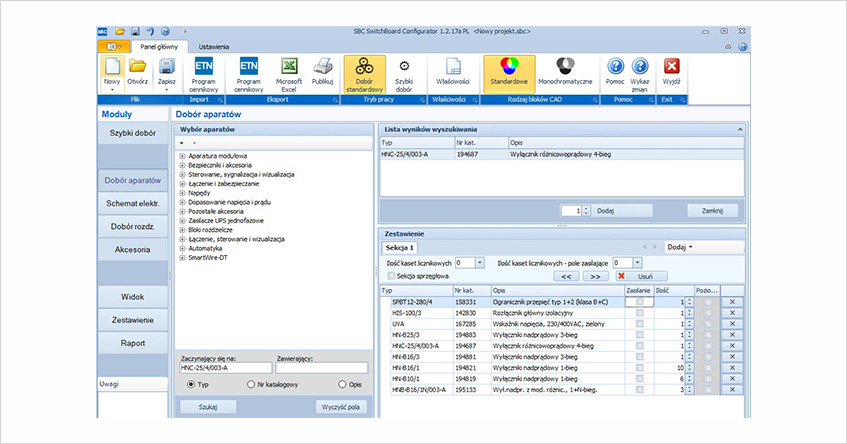
Task: Export to Microsoft Excel
Action: [x=289, y=75]
